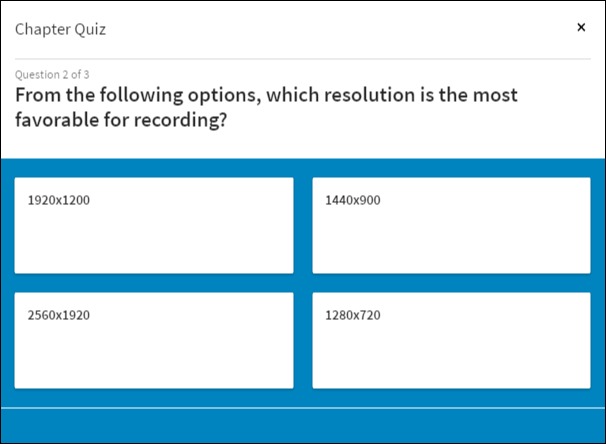Click the "1920x1200" label text
This screenshot has width=606, height=444.
tap(59, 200)
